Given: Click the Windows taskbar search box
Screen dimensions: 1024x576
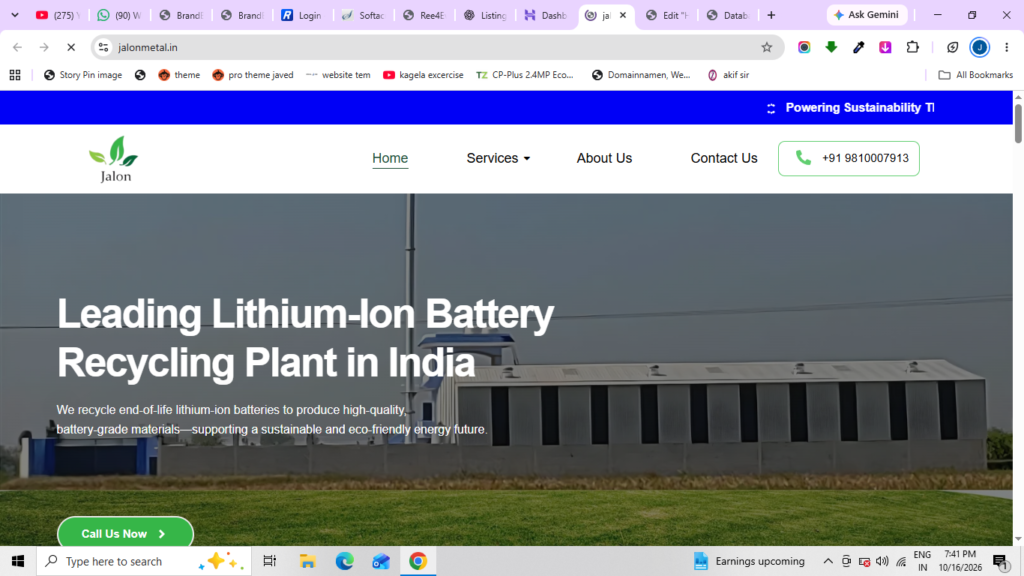Looking at the screenshot, I should (144, 561).
